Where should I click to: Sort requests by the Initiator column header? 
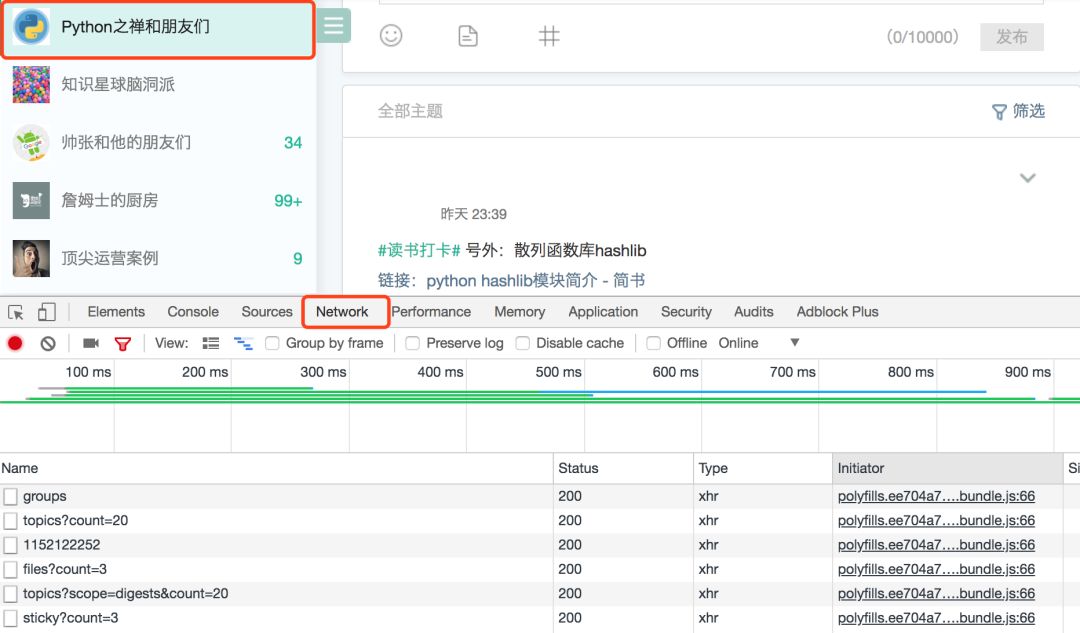coord(948,468)
